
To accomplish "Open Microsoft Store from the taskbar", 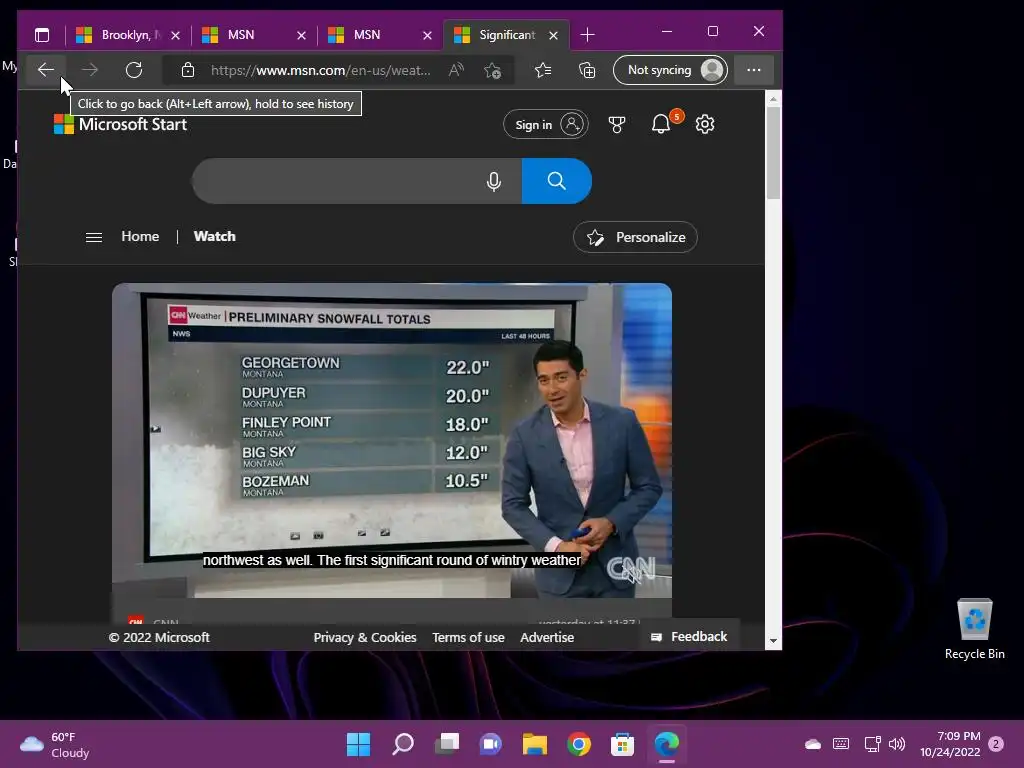I will pyautogui.click(x=622, y=744).
